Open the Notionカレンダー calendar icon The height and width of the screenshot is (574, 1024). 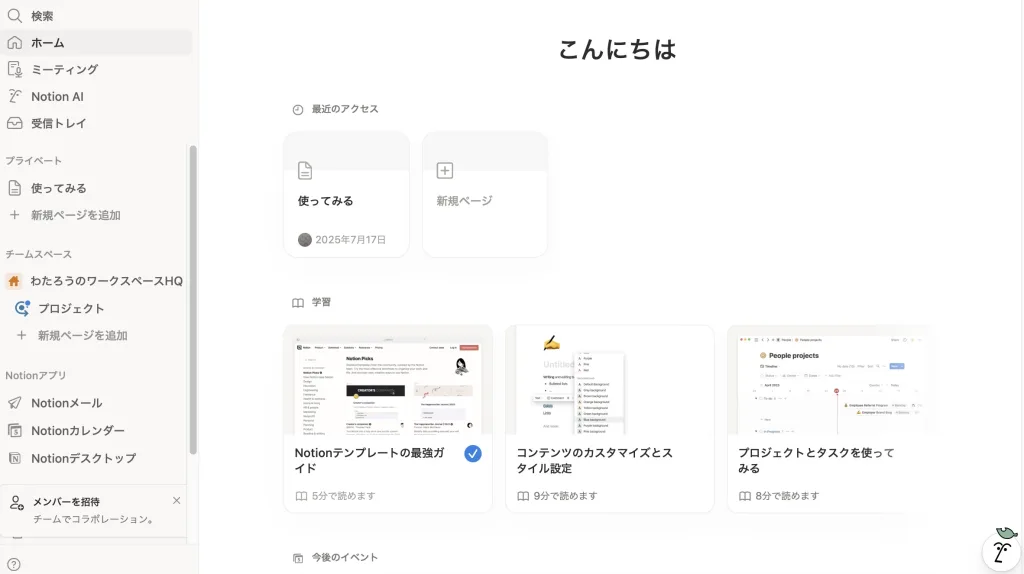click(x=14, y=431)
